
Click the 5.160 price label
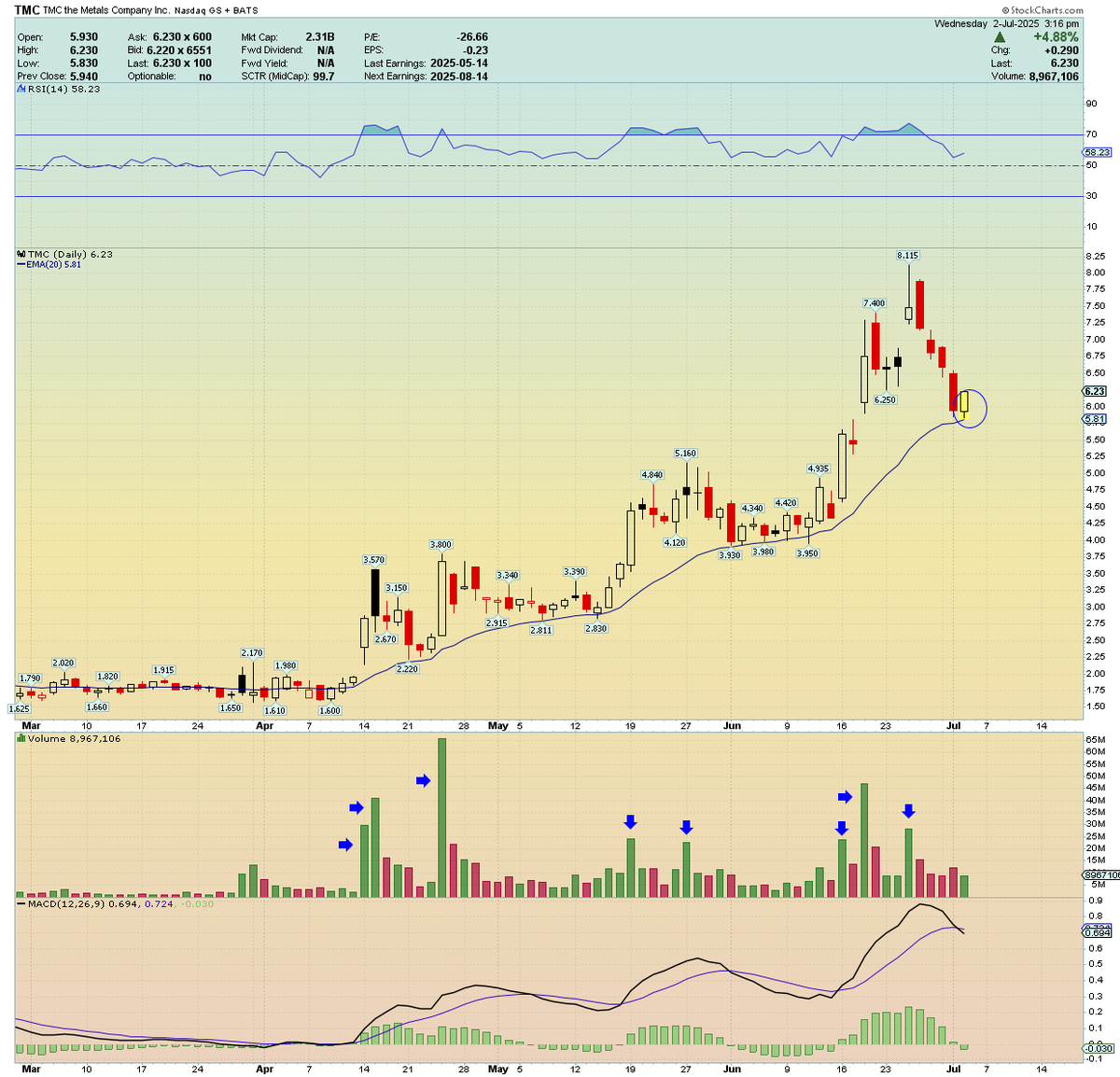pos(685,454)
